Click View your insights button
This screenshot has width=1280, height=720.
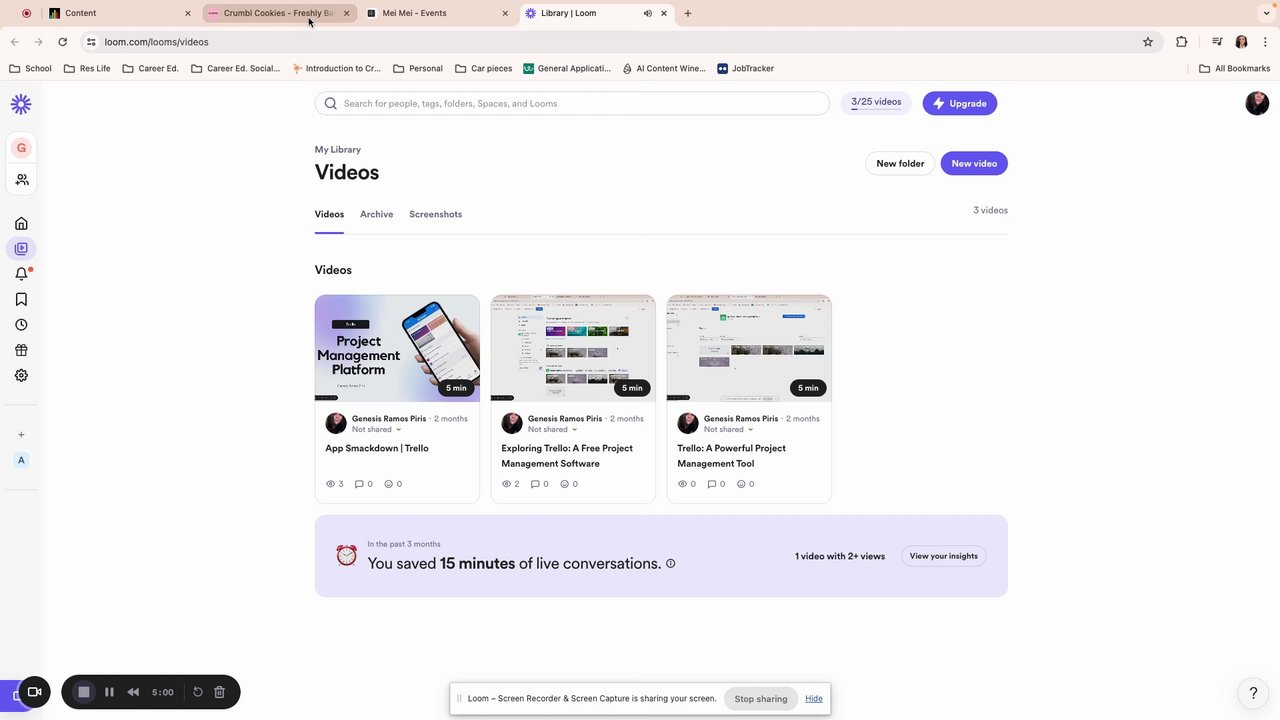pos(944,556)
